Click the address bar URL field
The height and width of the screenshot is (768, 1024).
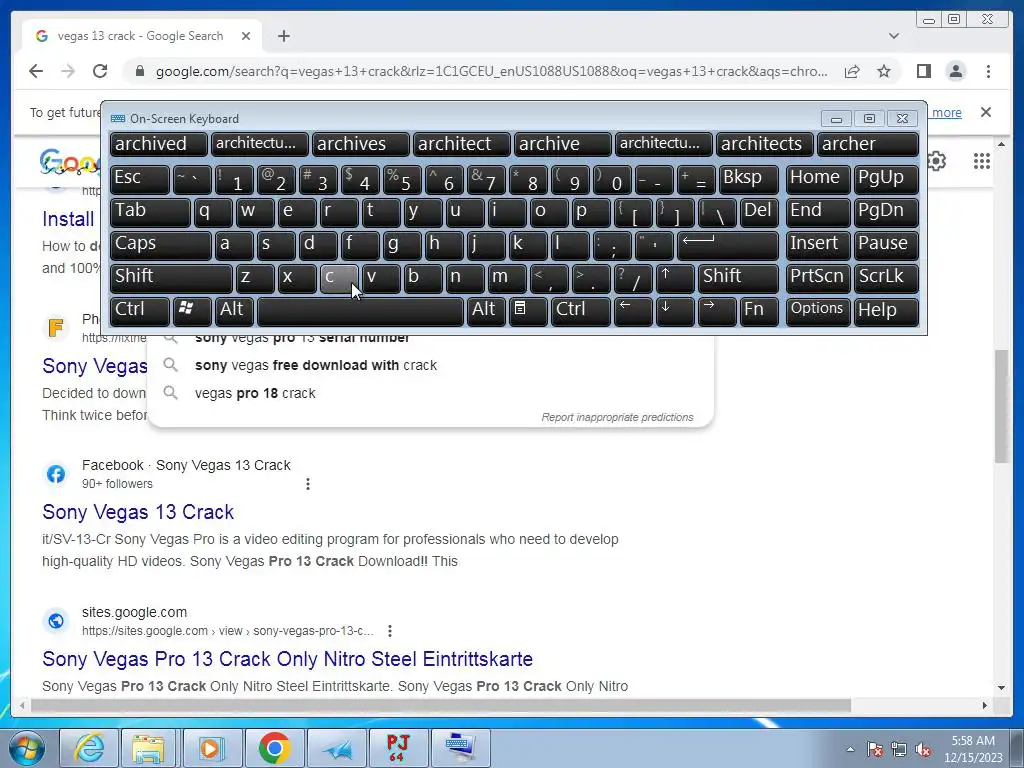click(491, 71)
